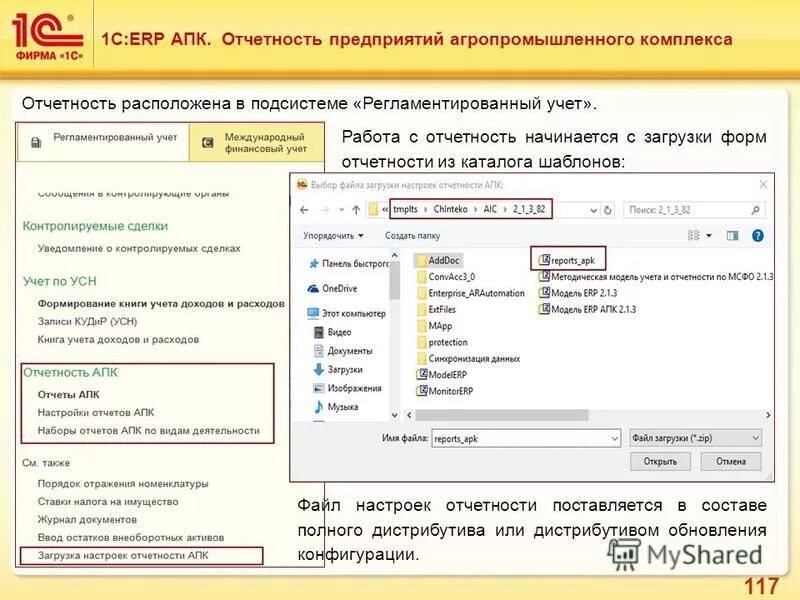Click the horizontal scrollbar of file list

point(502,415)
